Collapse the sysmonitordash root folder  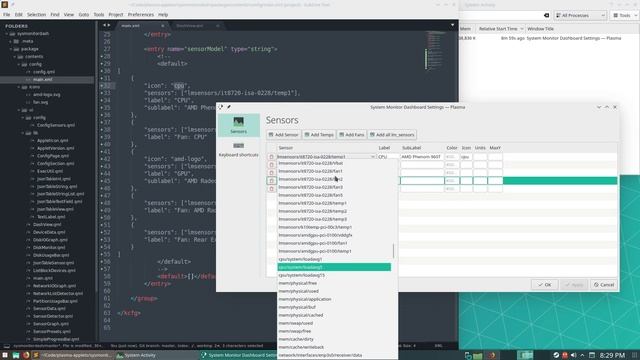(7, 34)
